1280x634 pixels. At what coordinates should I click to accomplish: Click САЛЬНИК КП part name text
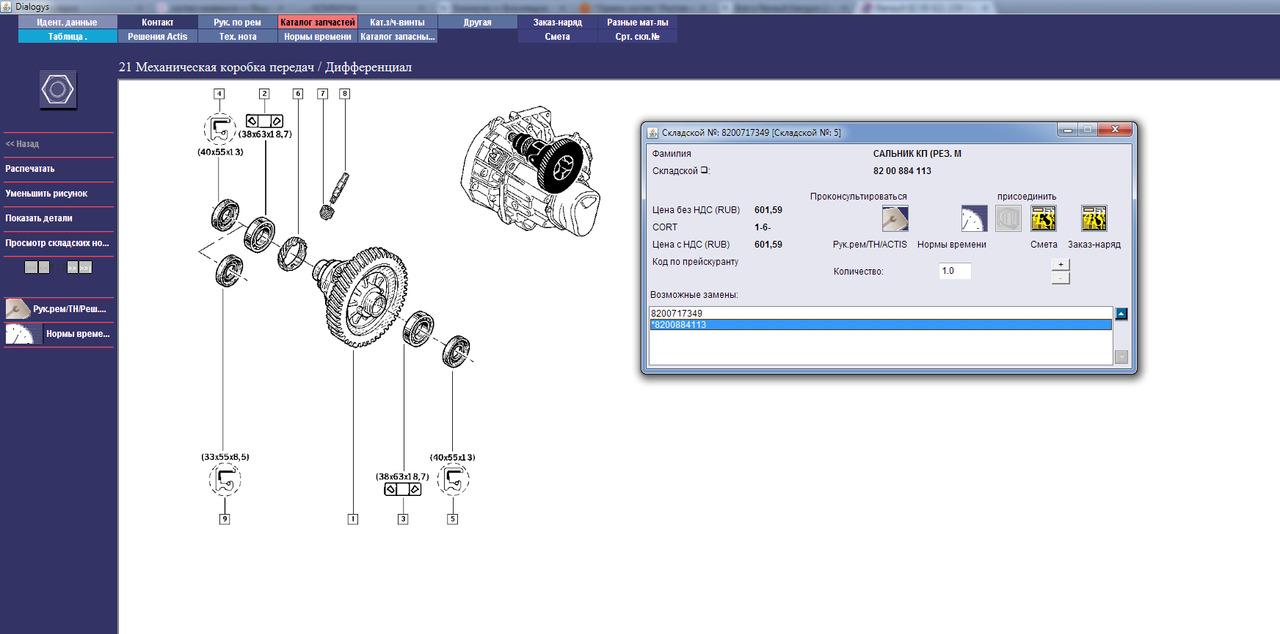(917, 154)
